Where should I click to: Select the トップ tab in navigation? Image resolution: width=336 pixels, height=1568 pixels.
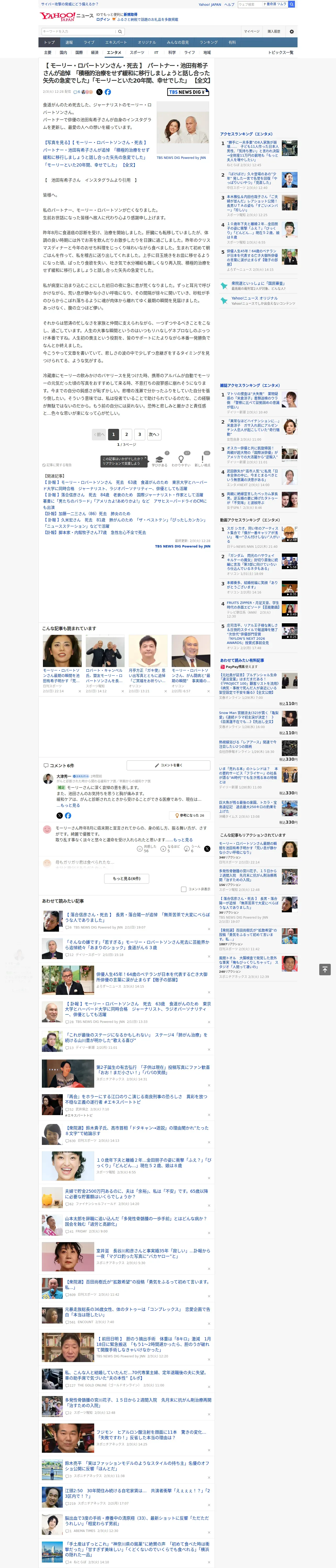49,43
